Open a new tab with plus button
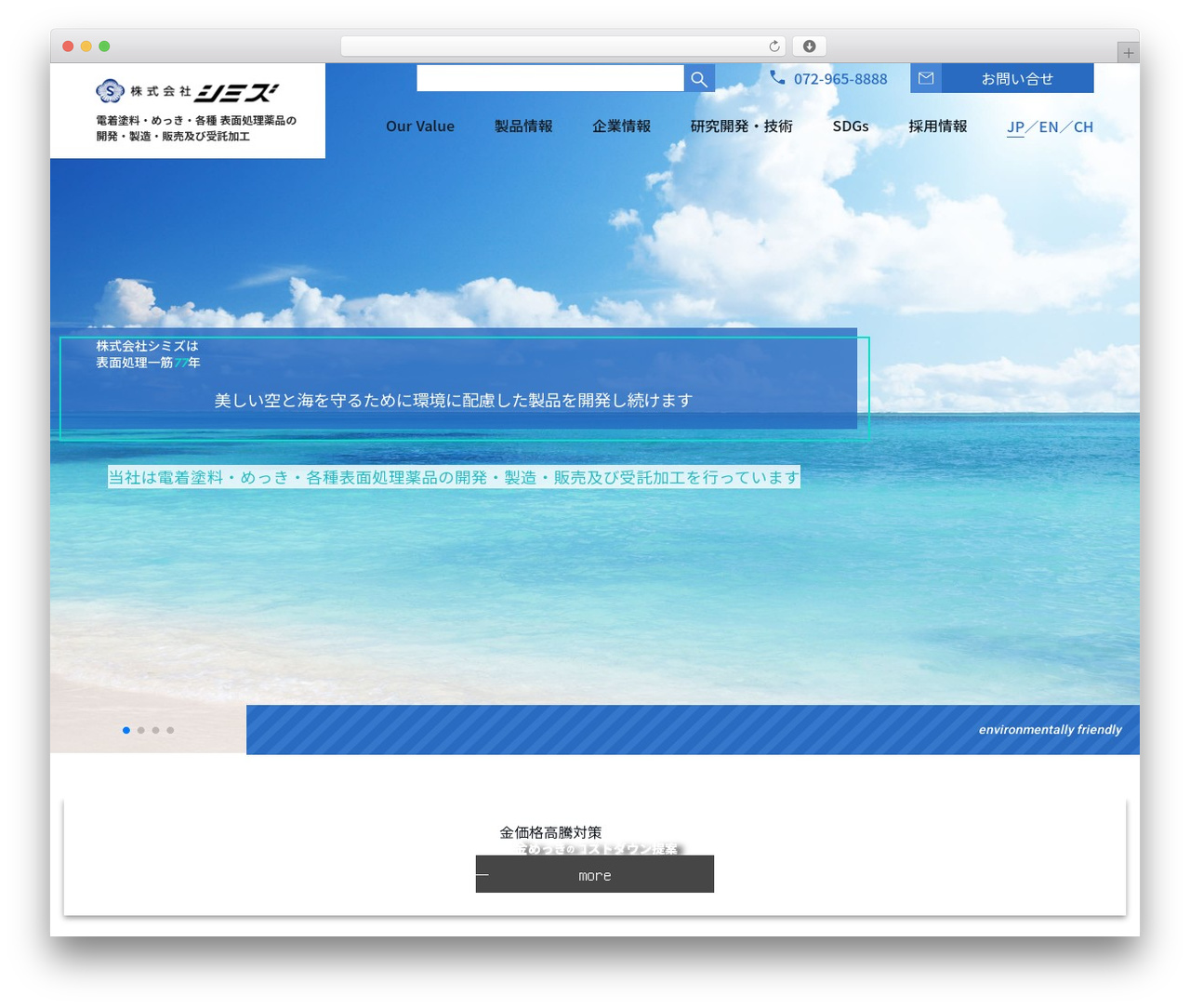Screen dimensions: 1190x1008 pos(1128,53)
